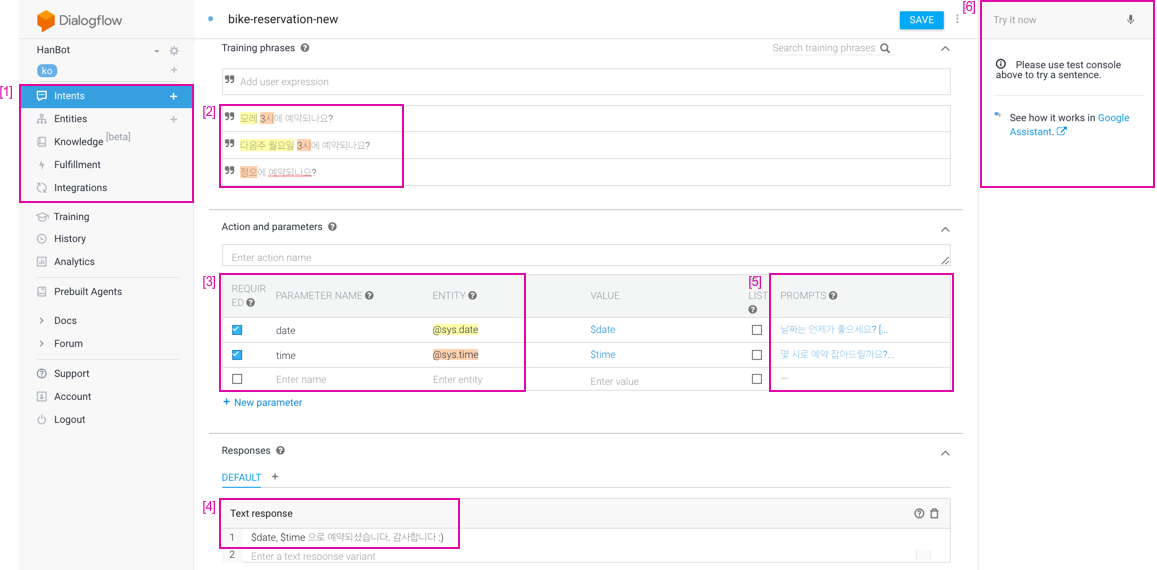Viewport: 1157px width, 570px height.
Task: Collapse the Training phrases section
Action: coord(945,49)
